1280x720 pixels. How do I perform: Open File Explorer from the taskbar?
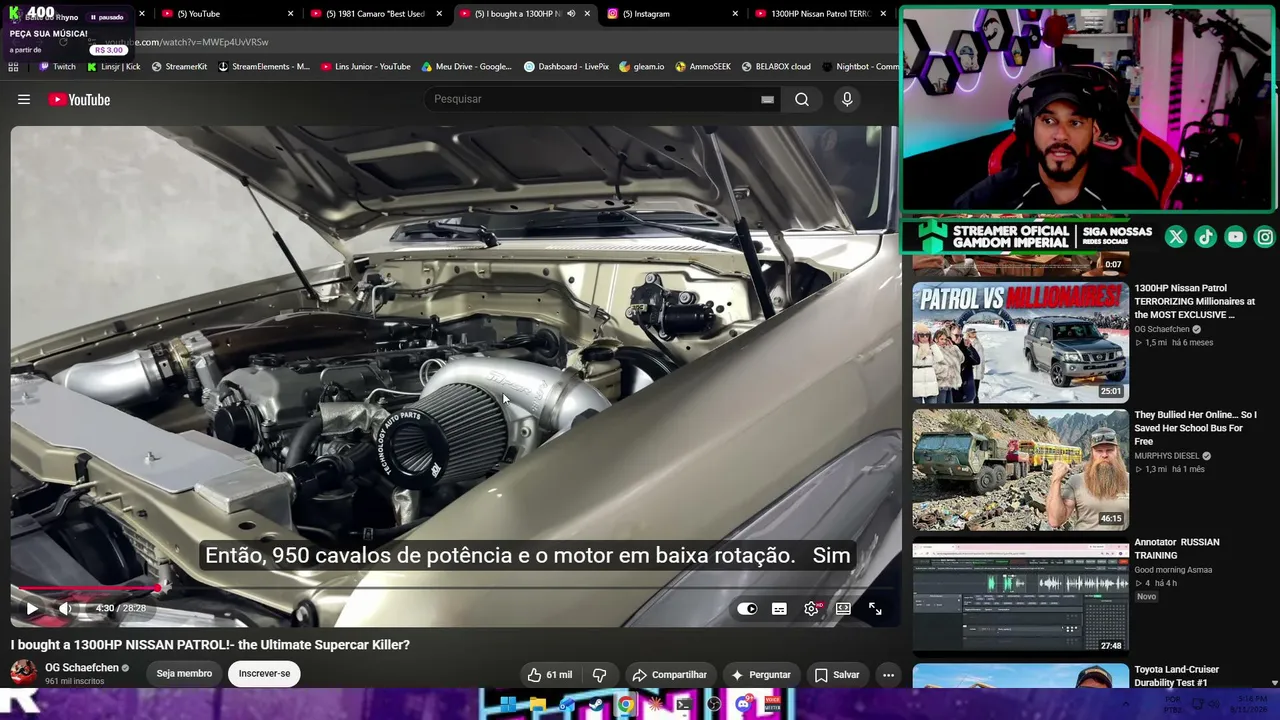click(x=537, y=705)
